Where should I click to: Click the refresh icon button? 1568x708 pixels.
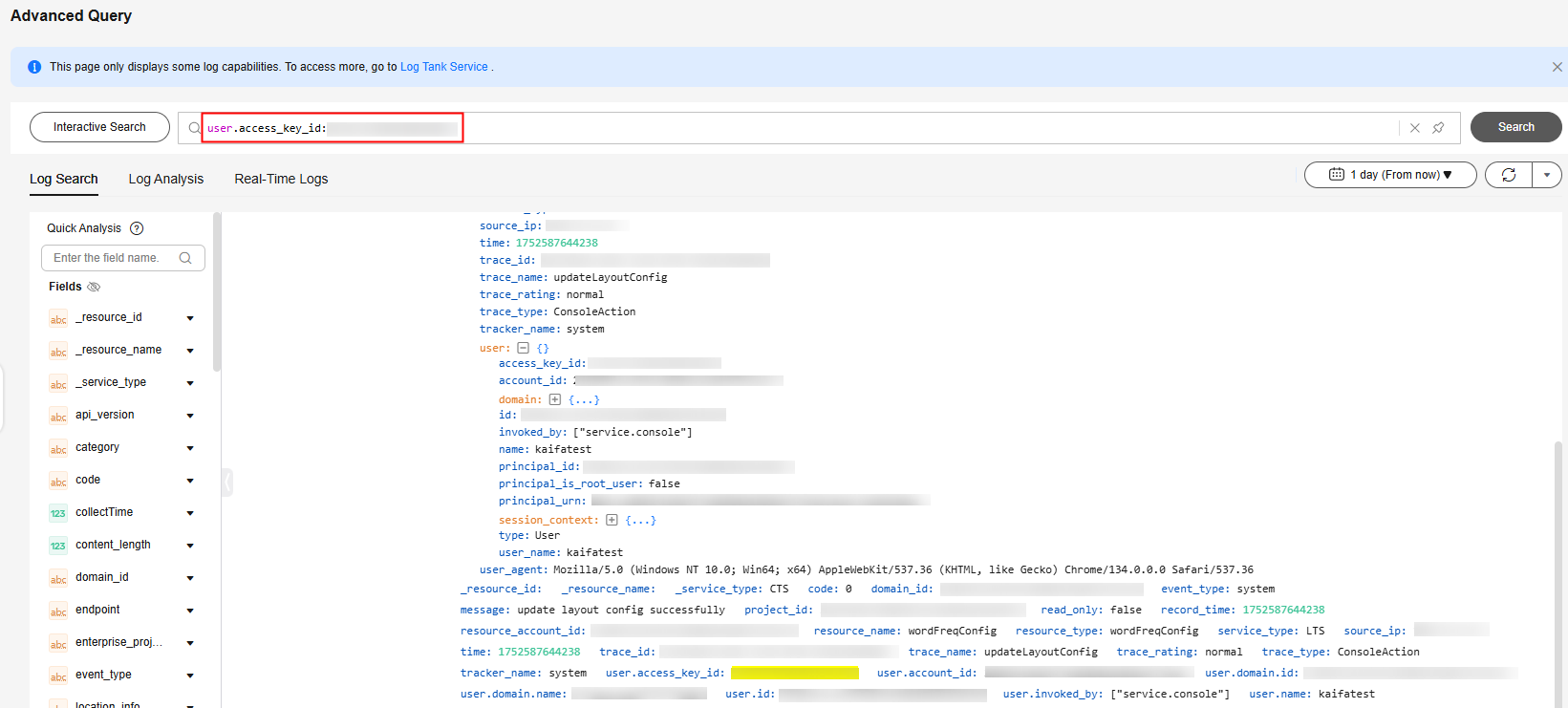coord(1509,175)
